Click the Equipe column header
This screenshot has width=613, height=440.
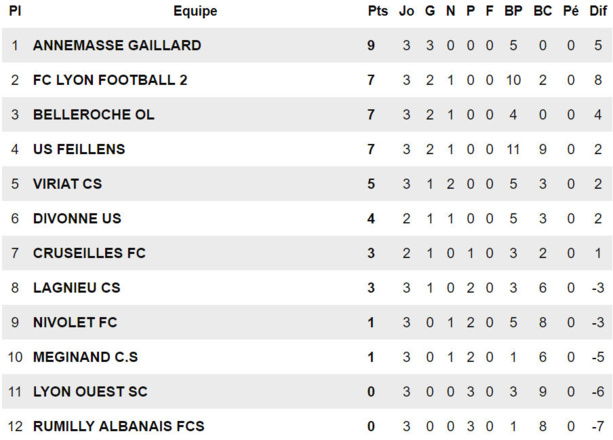pos(195,11)
